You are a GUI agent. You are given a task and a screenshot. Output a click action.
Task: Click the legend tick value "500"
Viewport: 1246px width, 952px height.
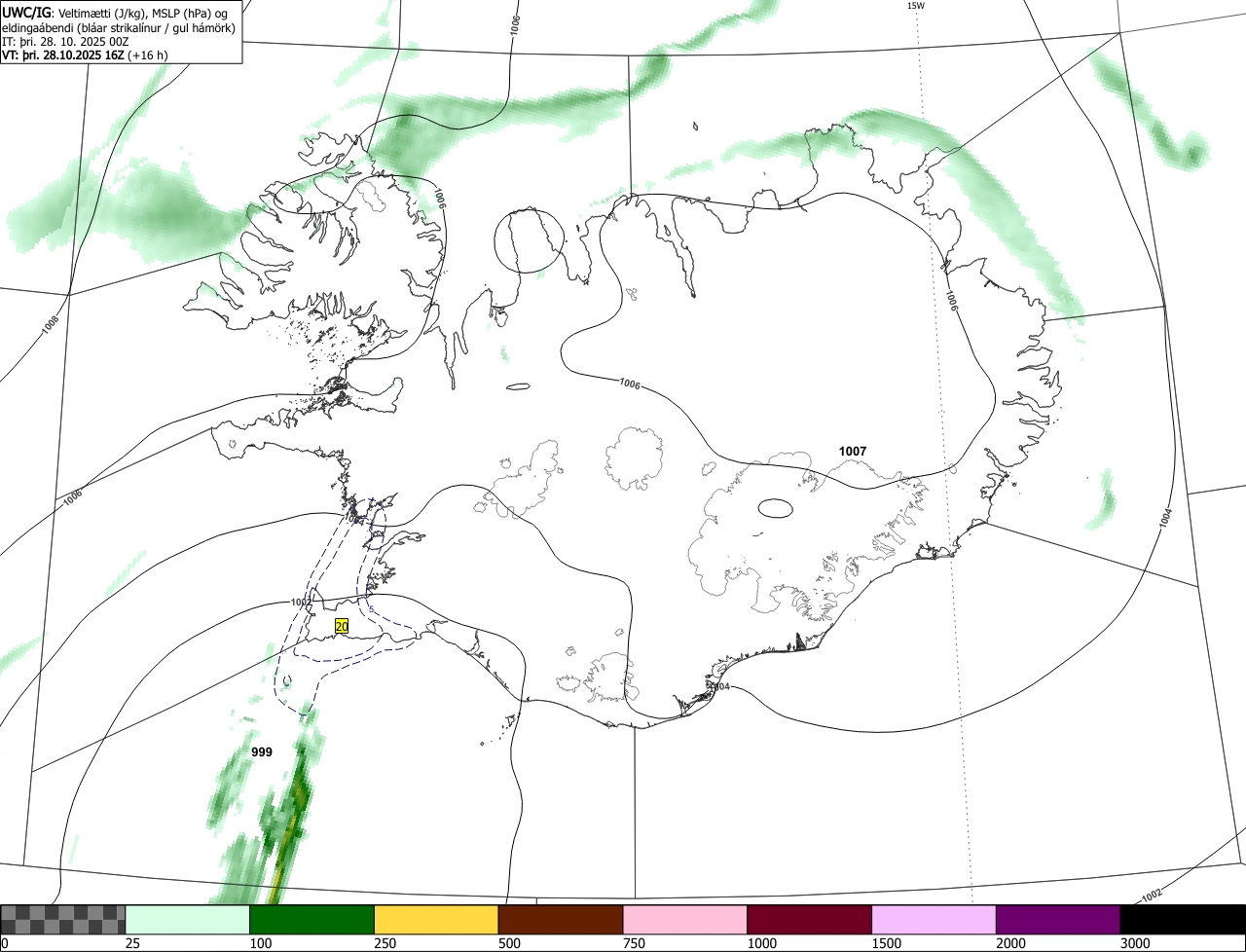coord(509,943)
